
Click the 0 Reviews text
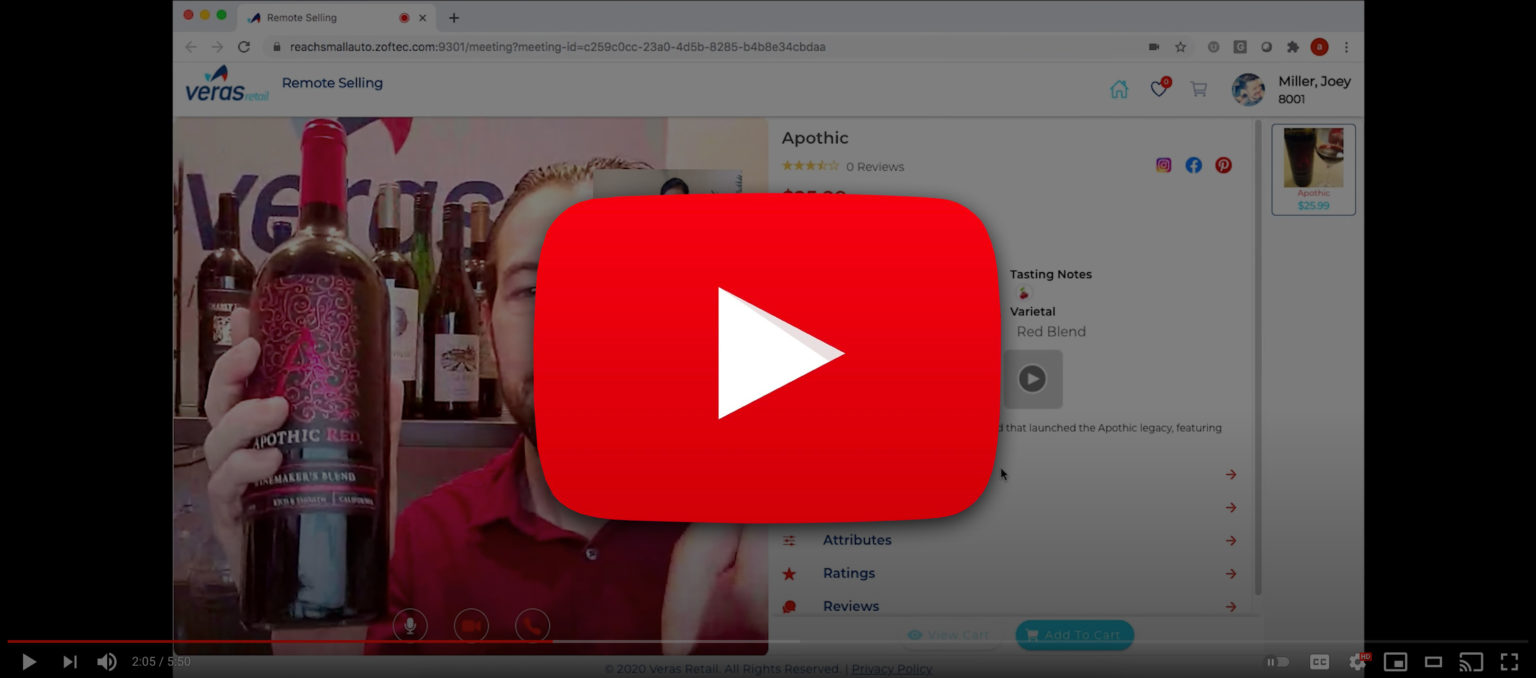coord(875,167)
